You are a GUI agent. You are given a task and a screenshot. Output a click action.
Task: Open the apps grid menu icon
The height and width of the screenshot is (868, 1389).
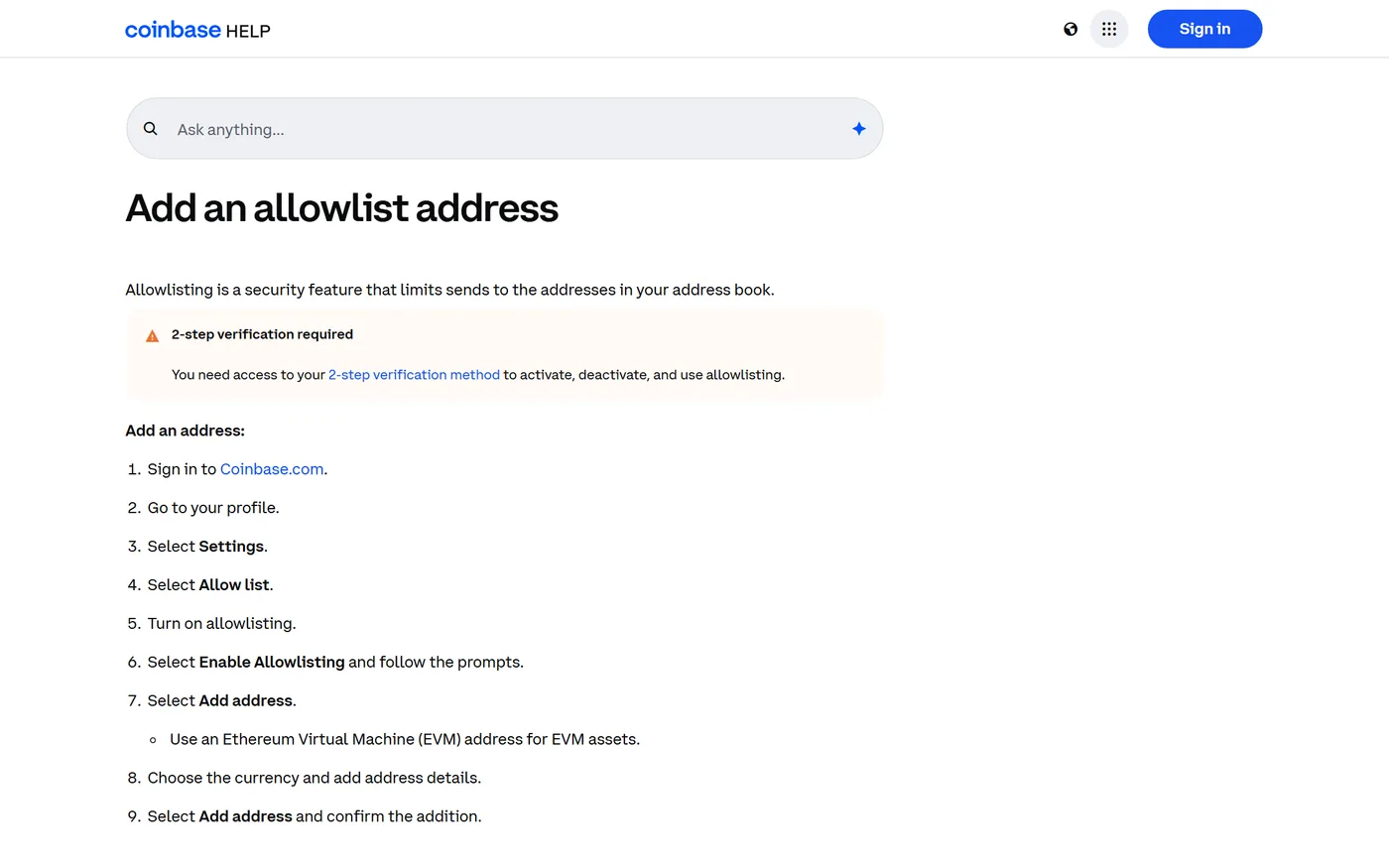(1109, 29)
